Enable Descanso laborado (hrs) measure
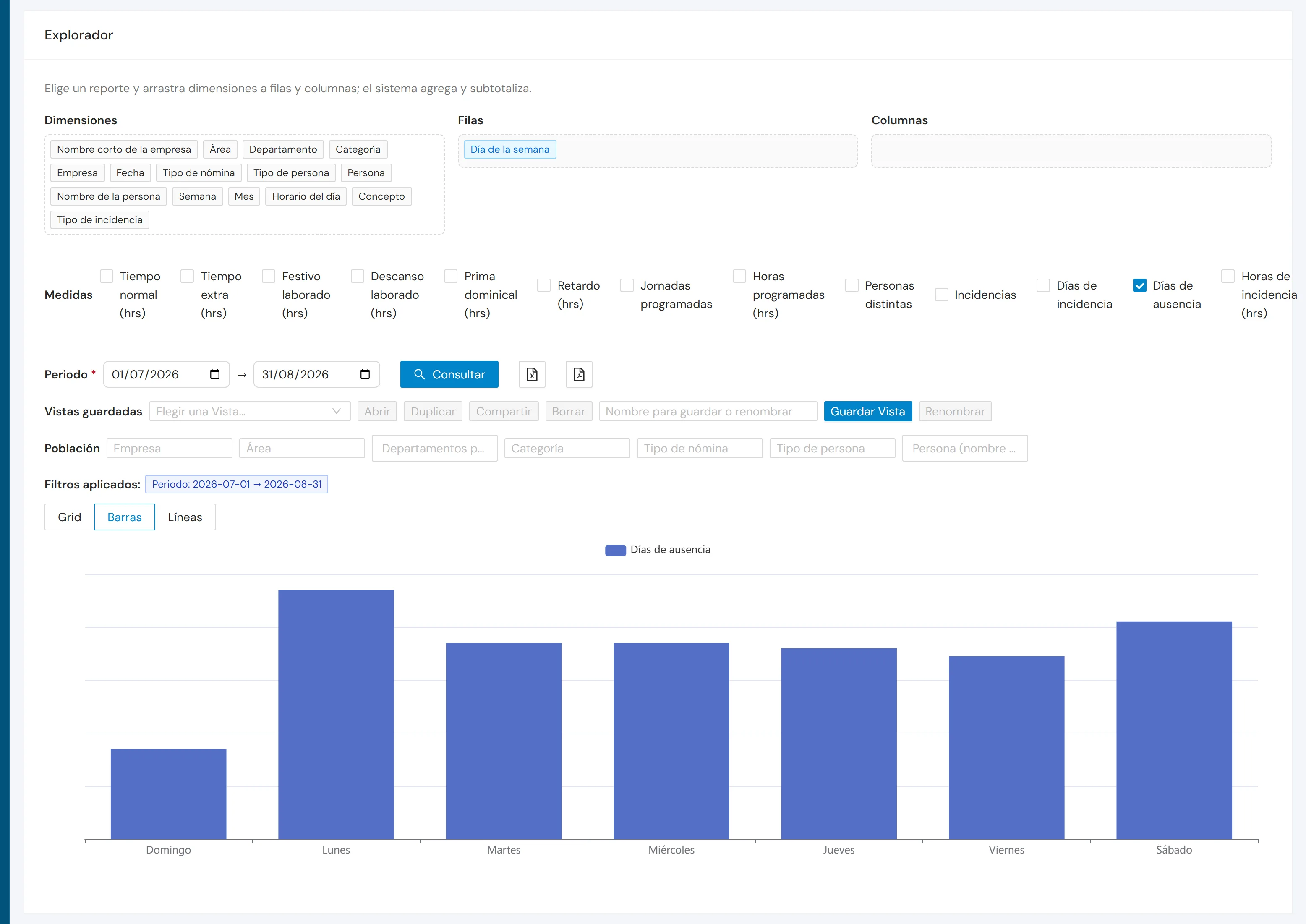 (358, 277)
